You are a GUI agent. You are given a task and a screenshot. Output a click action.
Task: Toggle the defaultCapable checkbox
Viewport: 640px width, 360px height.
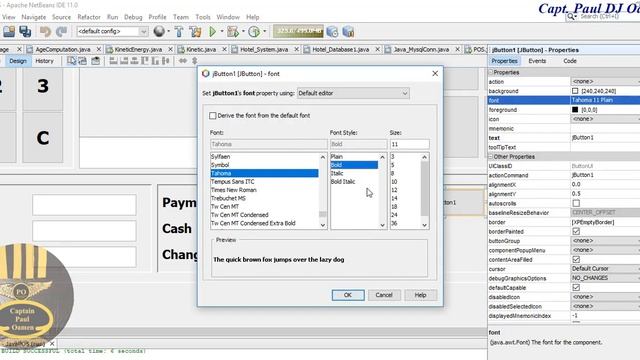click(576, 288)
